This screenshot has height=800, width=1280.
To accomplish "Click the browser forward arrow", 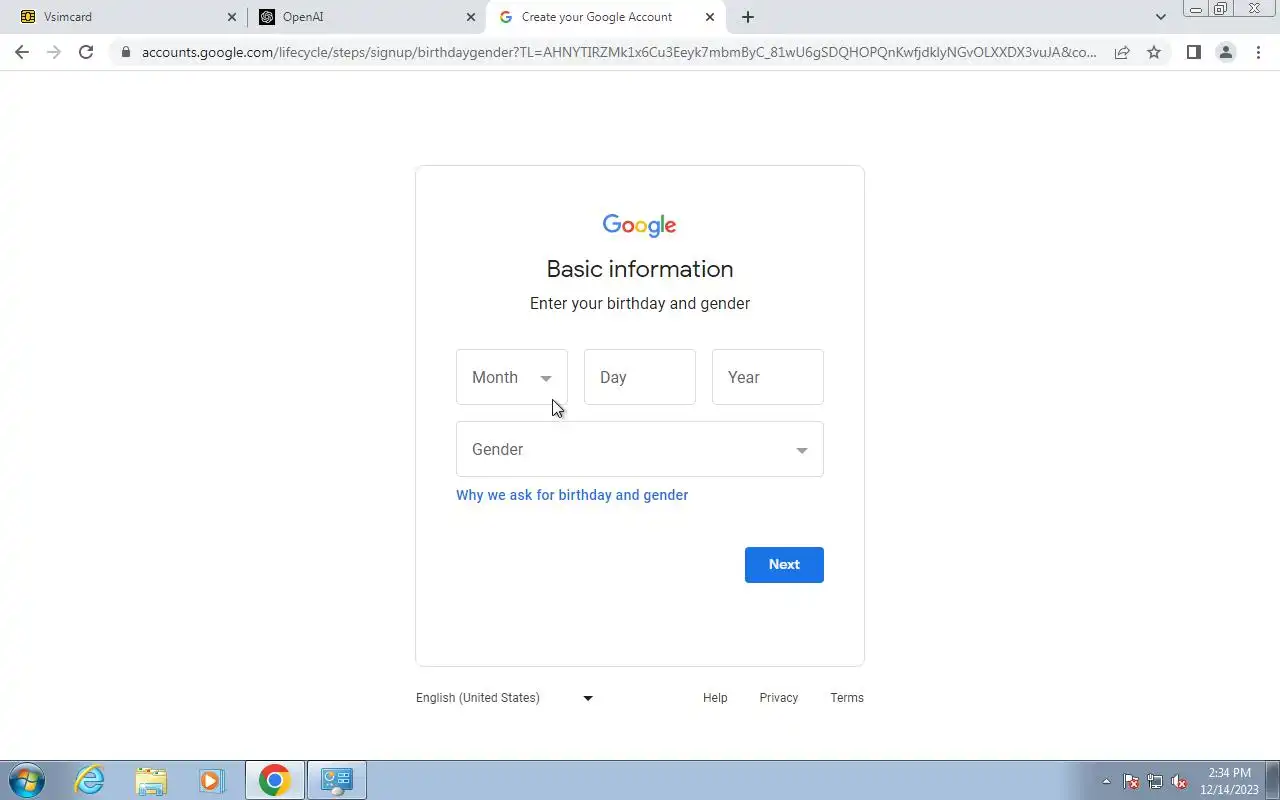I will [x=54, y=52].
